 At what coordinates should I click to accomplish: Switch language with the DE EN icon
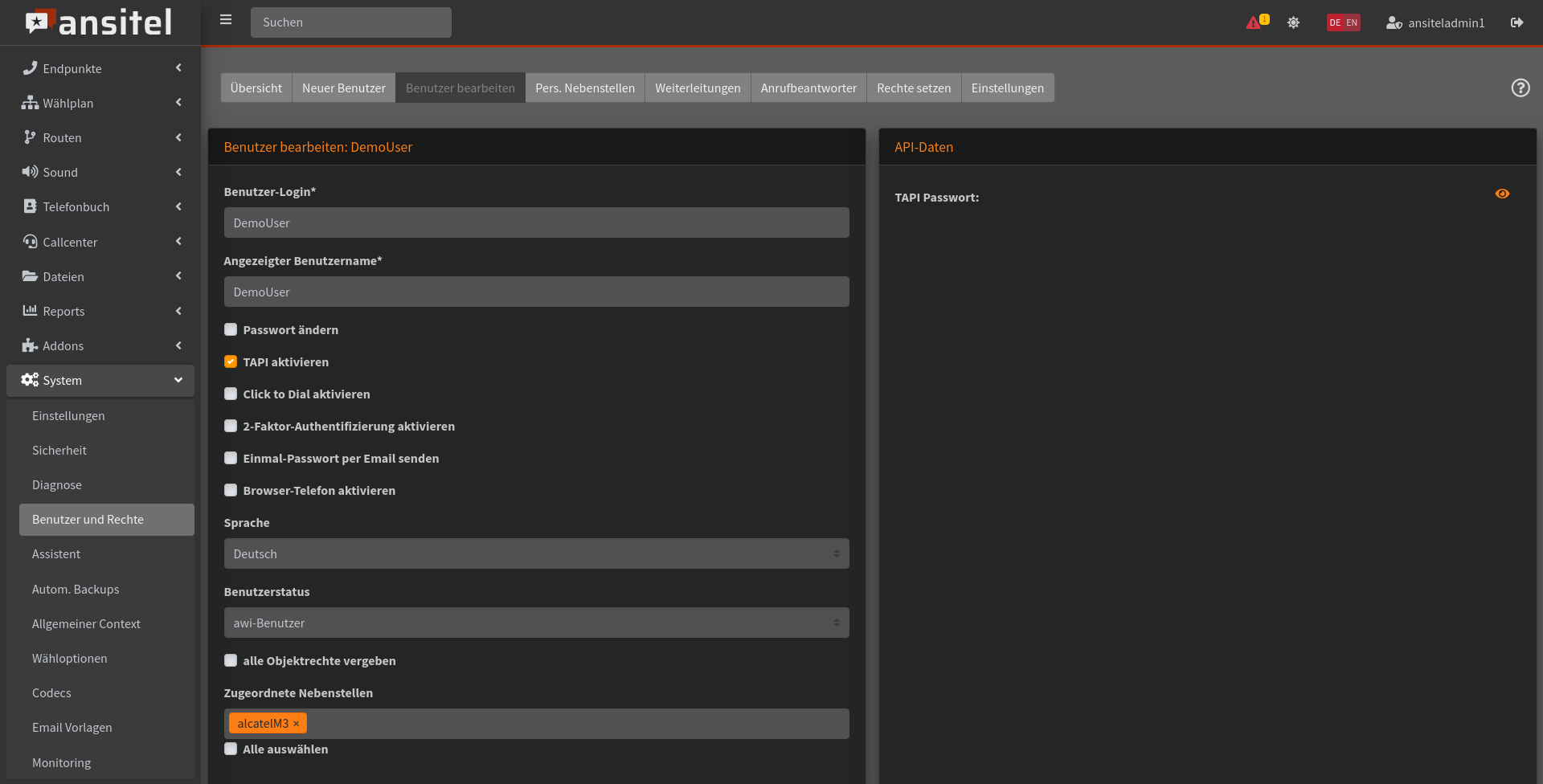point(1343,22)
